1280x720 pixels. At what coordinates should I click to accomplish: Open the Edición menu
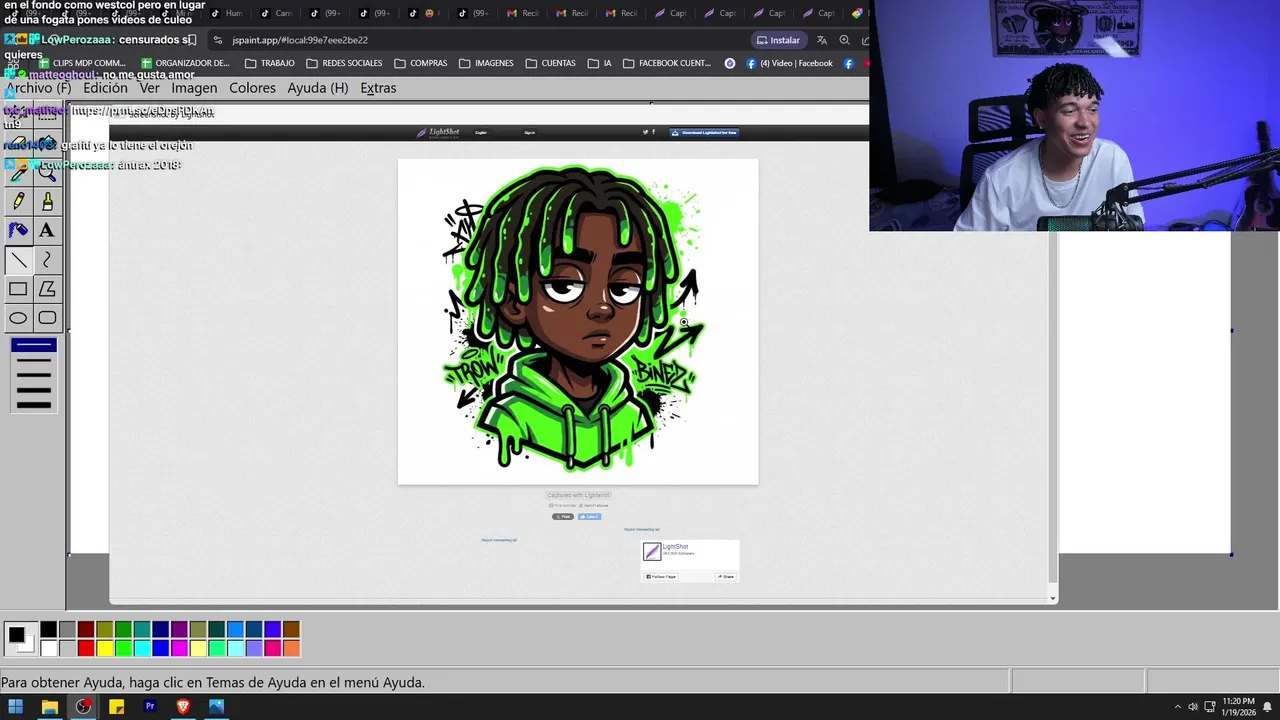(x=105, y=88)
